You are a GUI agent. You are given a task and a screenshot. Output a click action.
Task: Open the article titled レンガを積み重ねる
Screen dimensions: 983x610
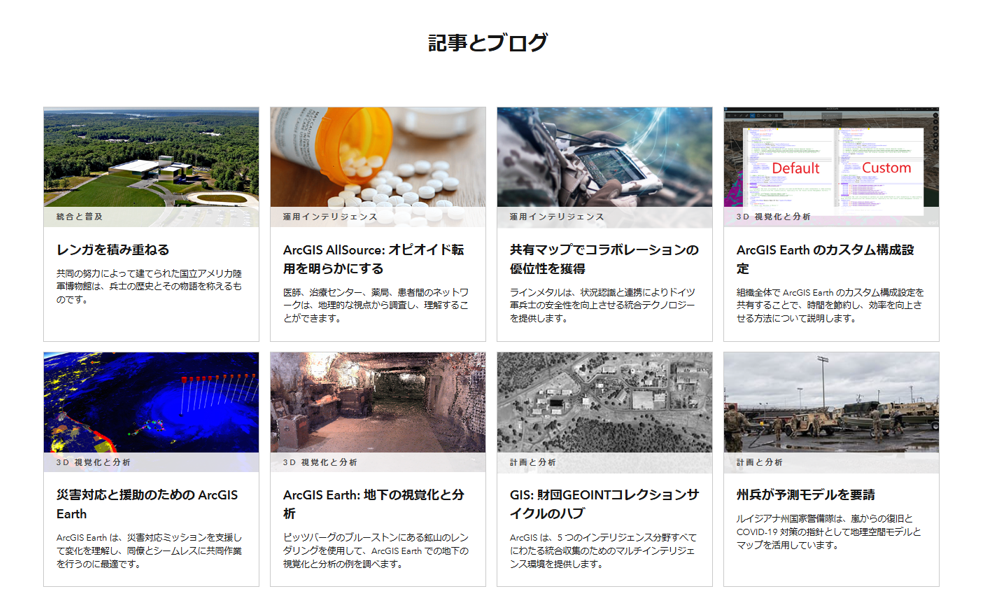pos(113,250)
